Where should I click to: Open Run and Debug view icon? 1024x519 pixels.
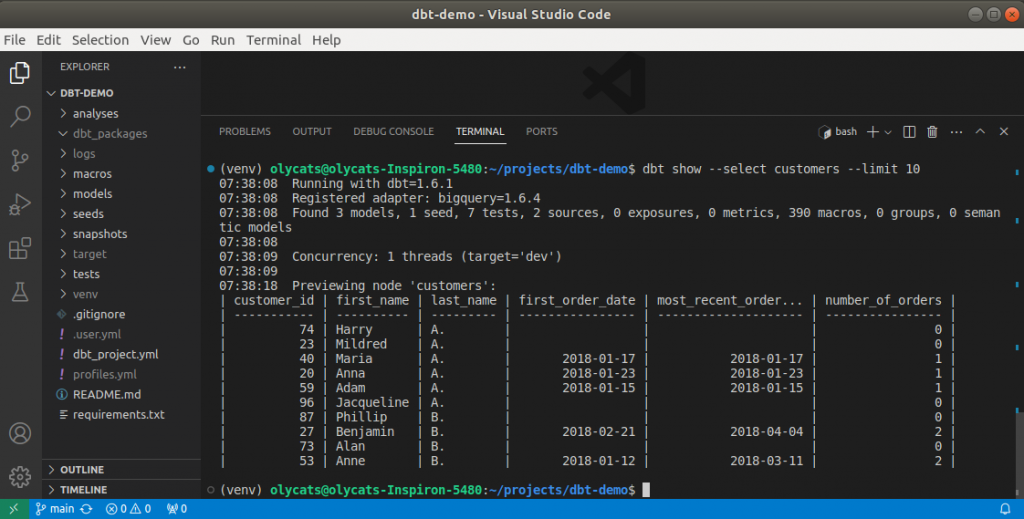(x=20, y=204)
